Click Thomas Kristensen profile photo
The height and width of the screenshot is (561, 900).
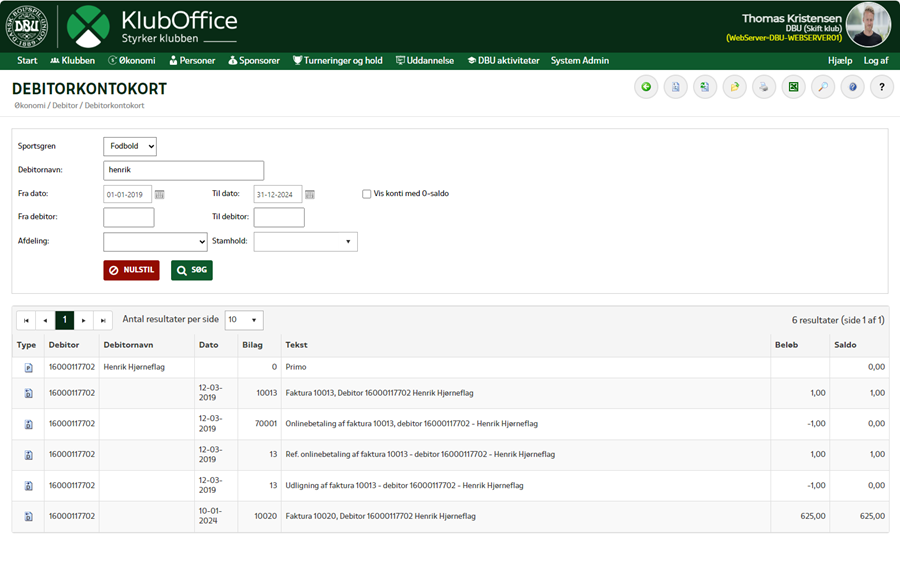868,25
